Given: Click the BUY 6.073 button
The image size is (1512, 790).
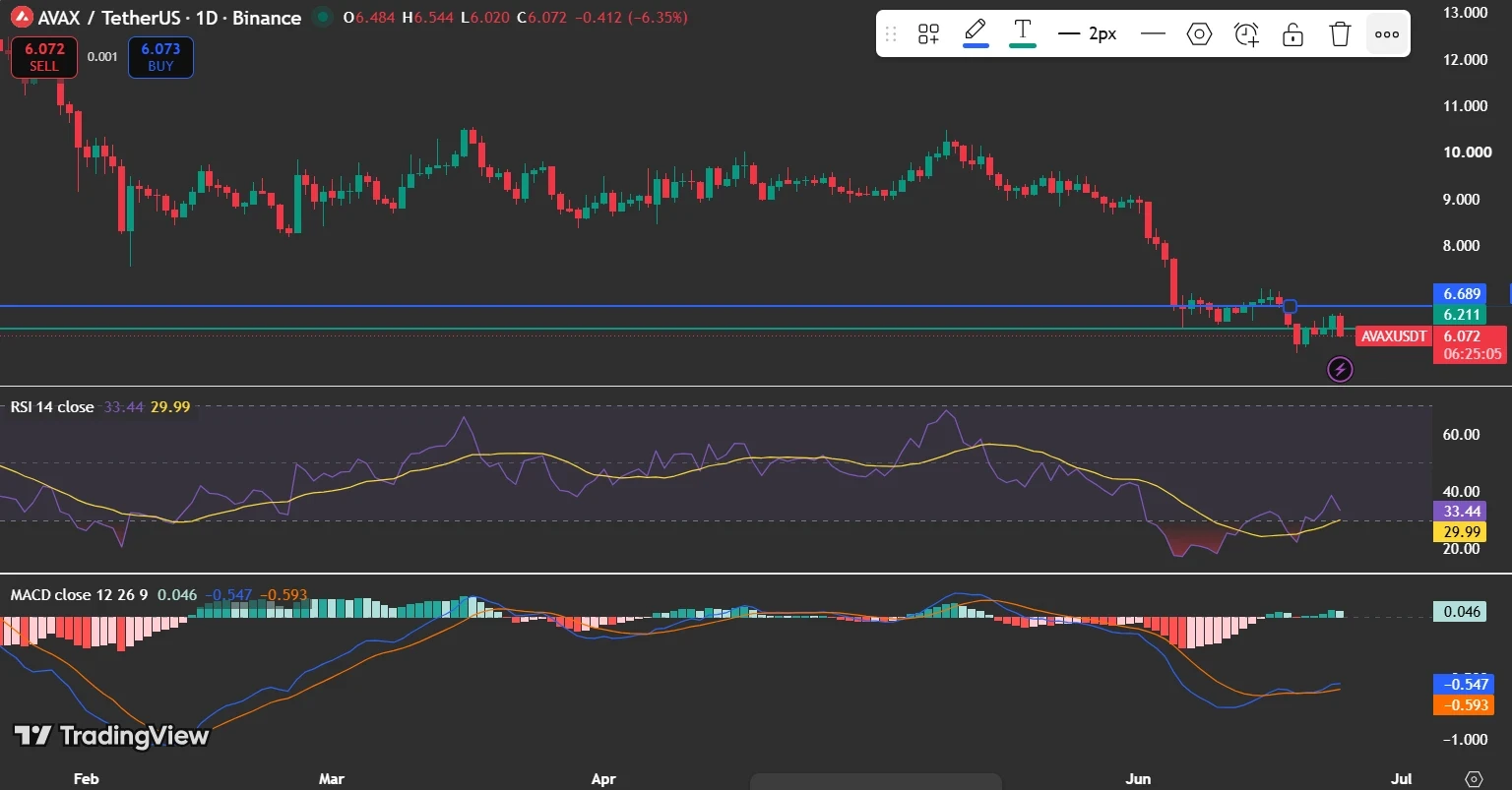Looking at the screenshot, I should coord(160,57).
